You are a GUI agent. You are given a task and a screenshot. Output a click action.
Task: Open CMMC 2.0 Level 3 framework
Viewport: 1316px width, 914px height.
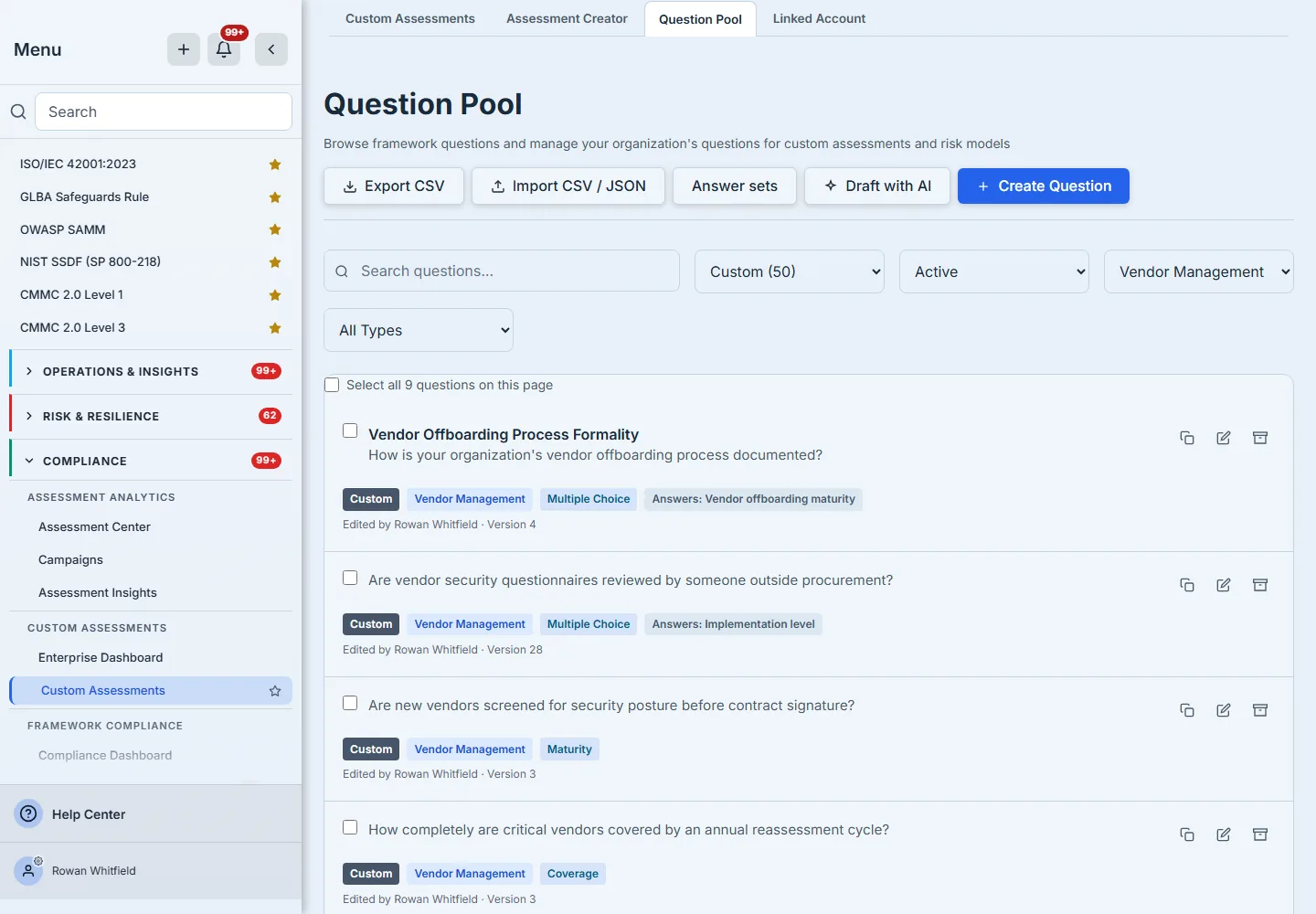[x=72, y=328]
